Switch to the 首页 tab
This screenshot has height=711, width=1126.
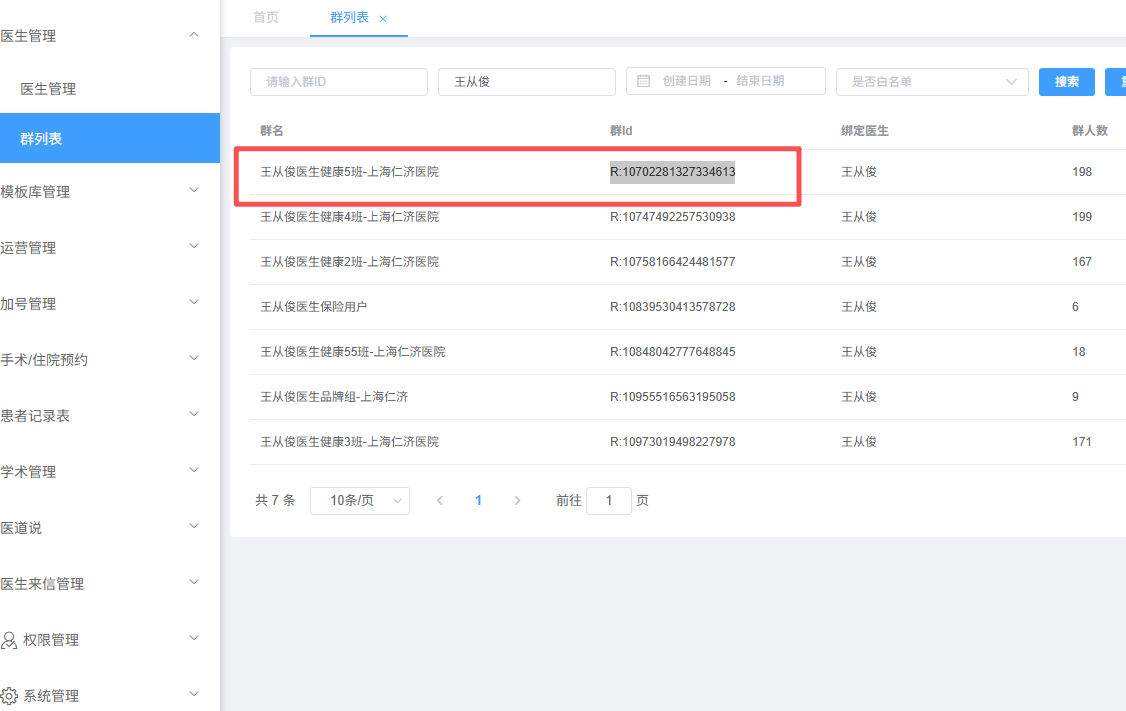pos(266,18)
